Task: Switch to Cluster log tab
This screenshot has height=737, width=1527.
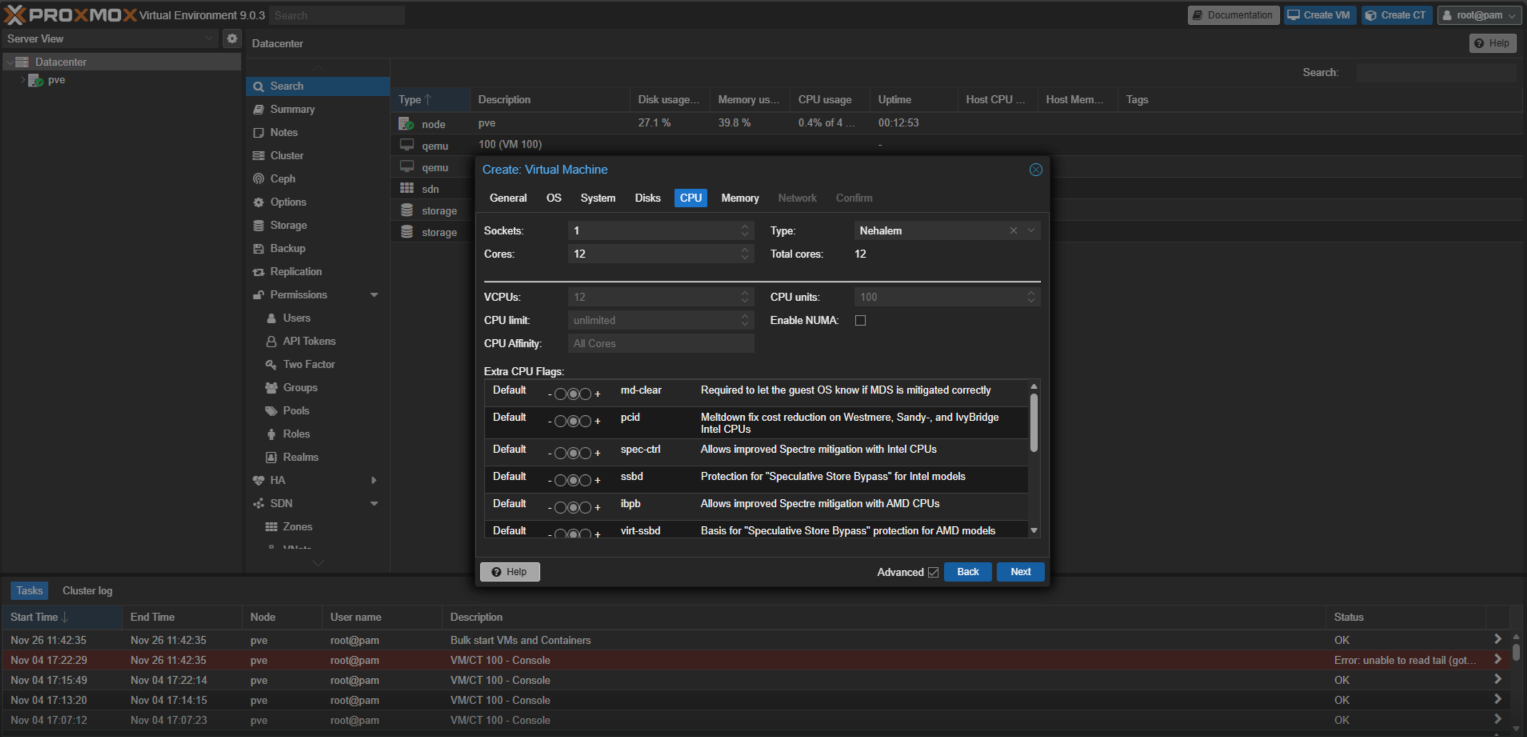Action: (x=87, y=591)
